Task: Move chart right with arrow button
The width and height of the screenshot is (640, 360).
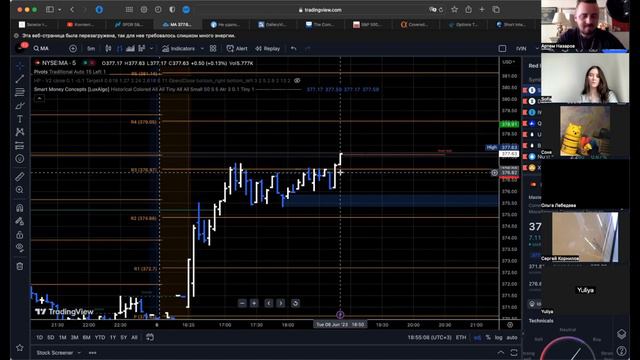Action: (x=281, y=303)
